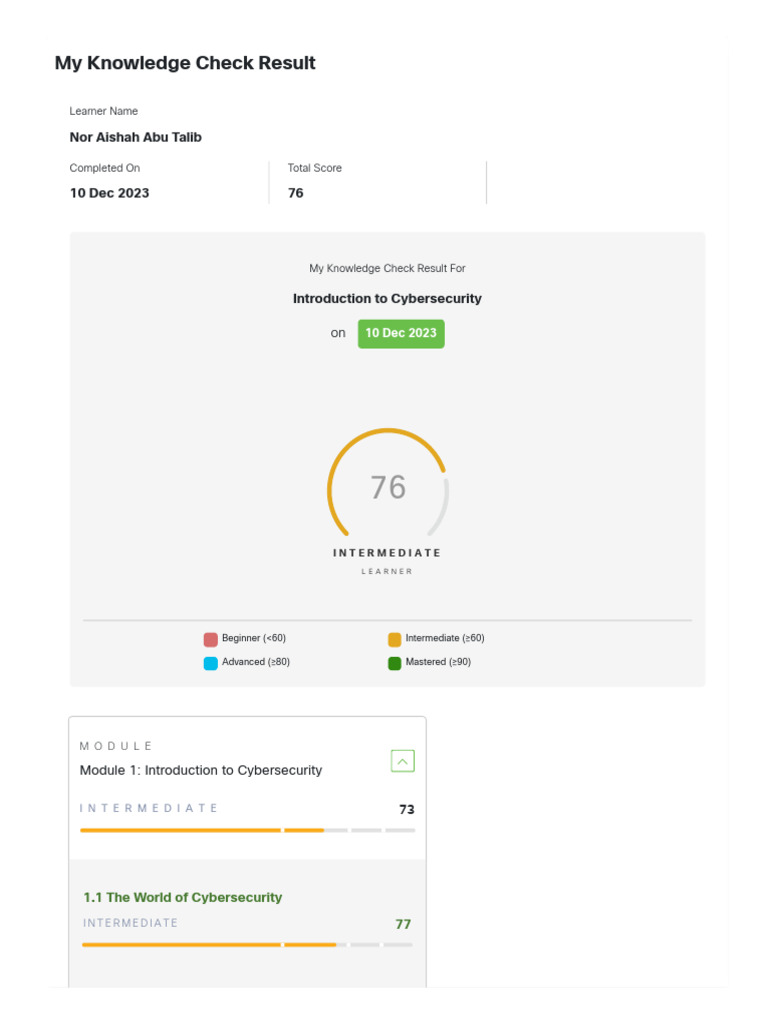This screenshot has height=1024, width=768.
Task: Click the Introduction to Cybersecurity course title
Action: pyautogui.click(x=387, y=298)
